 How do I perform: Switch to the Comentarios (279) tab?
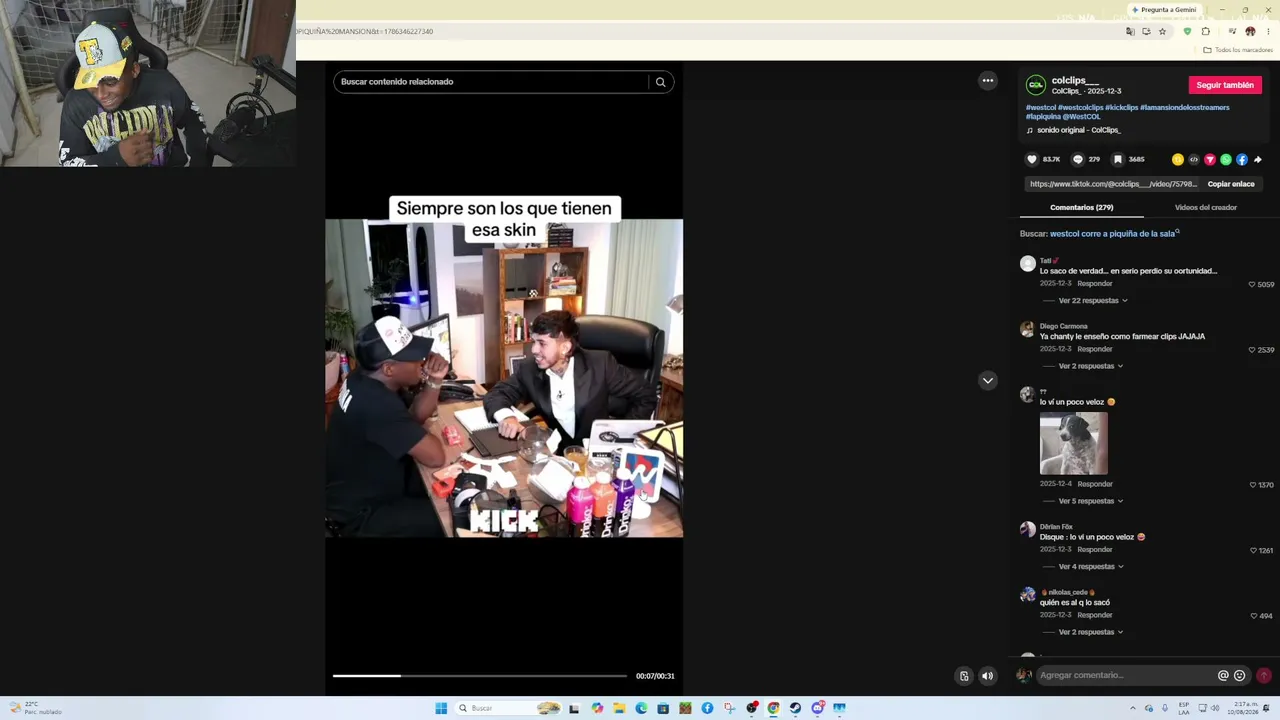pyautogui.click(x=1082, y=207)
